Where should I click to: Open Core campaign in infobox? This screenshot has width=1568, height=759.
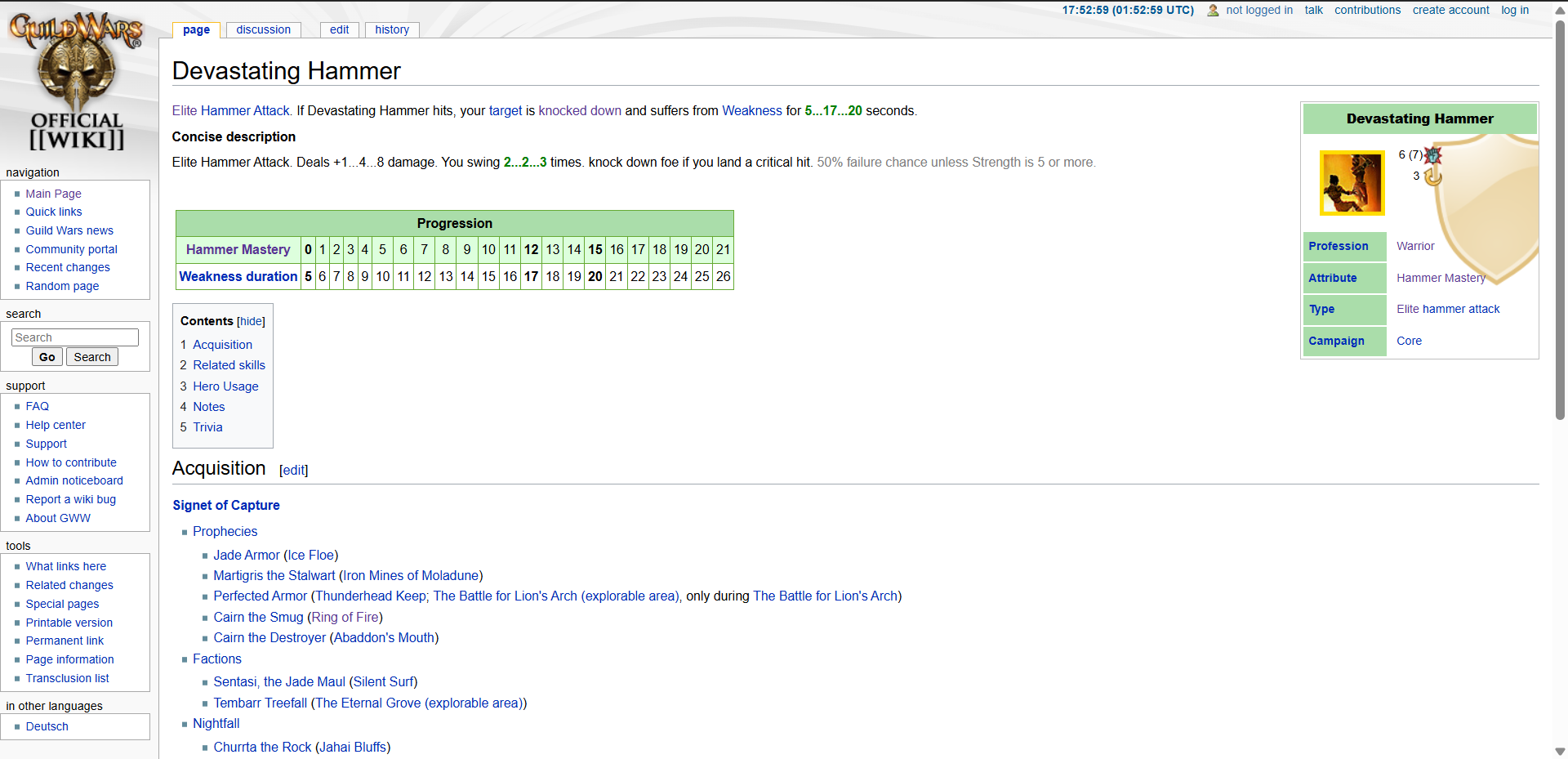[1409, 341]
